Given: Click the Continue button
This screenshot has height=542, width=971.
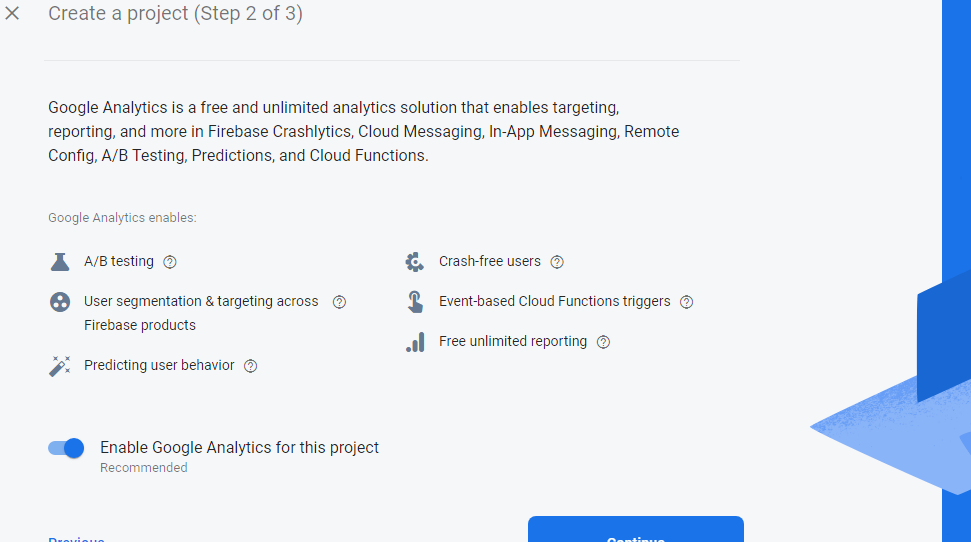Looking at the screenshot, I should (x=635, y=530).
